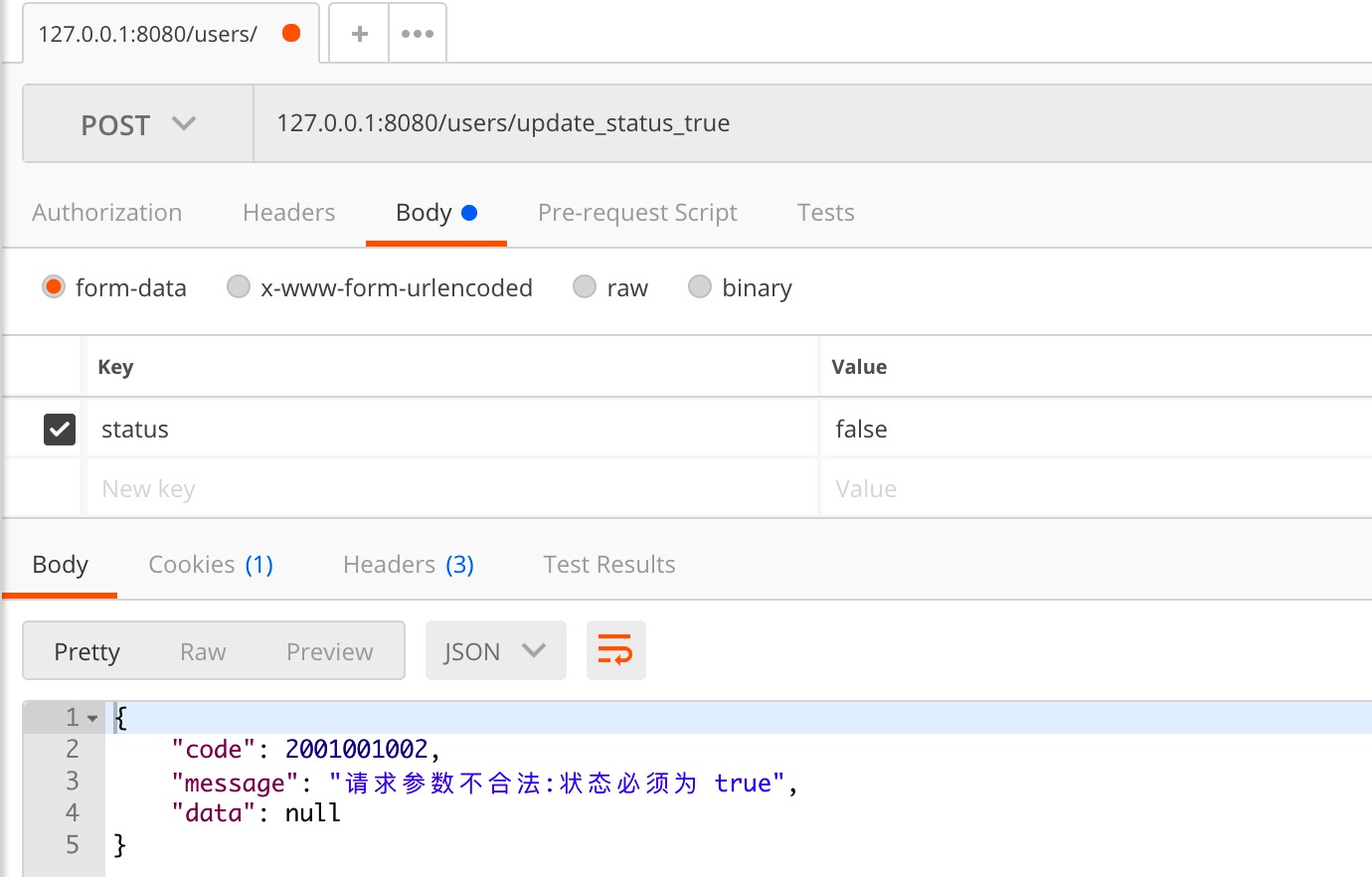Select the x-www-form-urlencoded radio button
1372x877 pixels.
pyautogui.click(x=239, y=286)
